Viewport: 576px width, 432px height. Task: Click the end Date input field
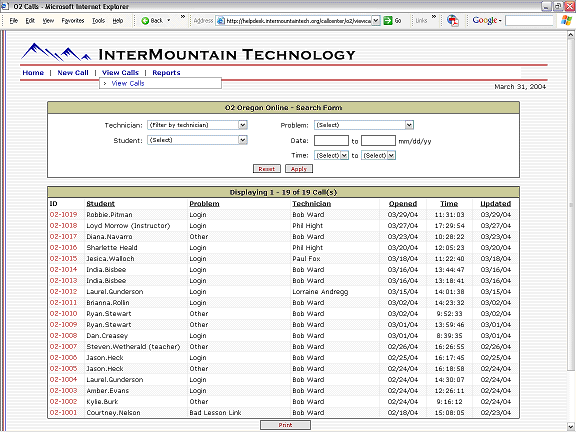click(x=378, y=141)
